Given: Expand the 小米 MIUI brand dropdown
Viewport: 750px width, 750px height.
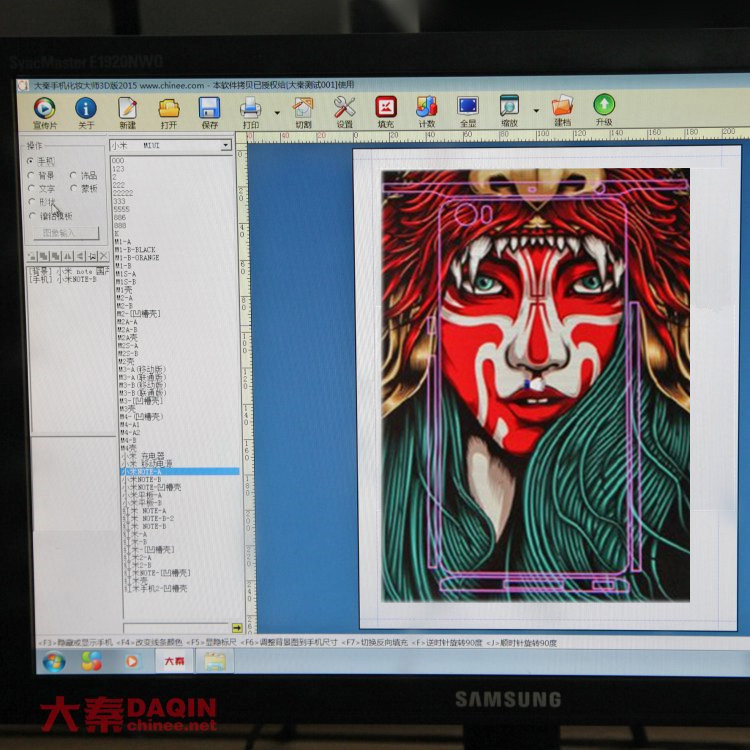Looking at the screenshot, I should 226,145.
